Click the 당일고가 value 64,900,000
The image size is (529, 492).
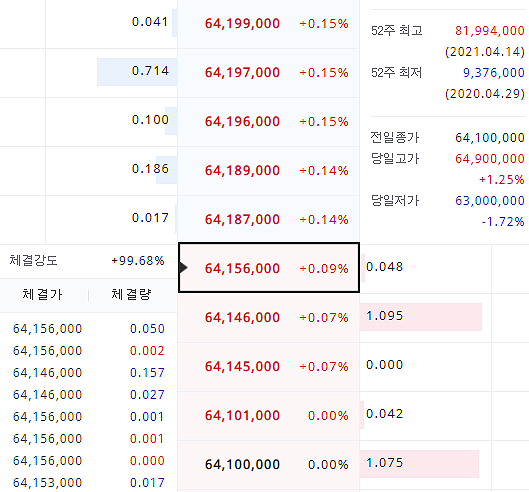pyautogui.click(x=490, y=159)
